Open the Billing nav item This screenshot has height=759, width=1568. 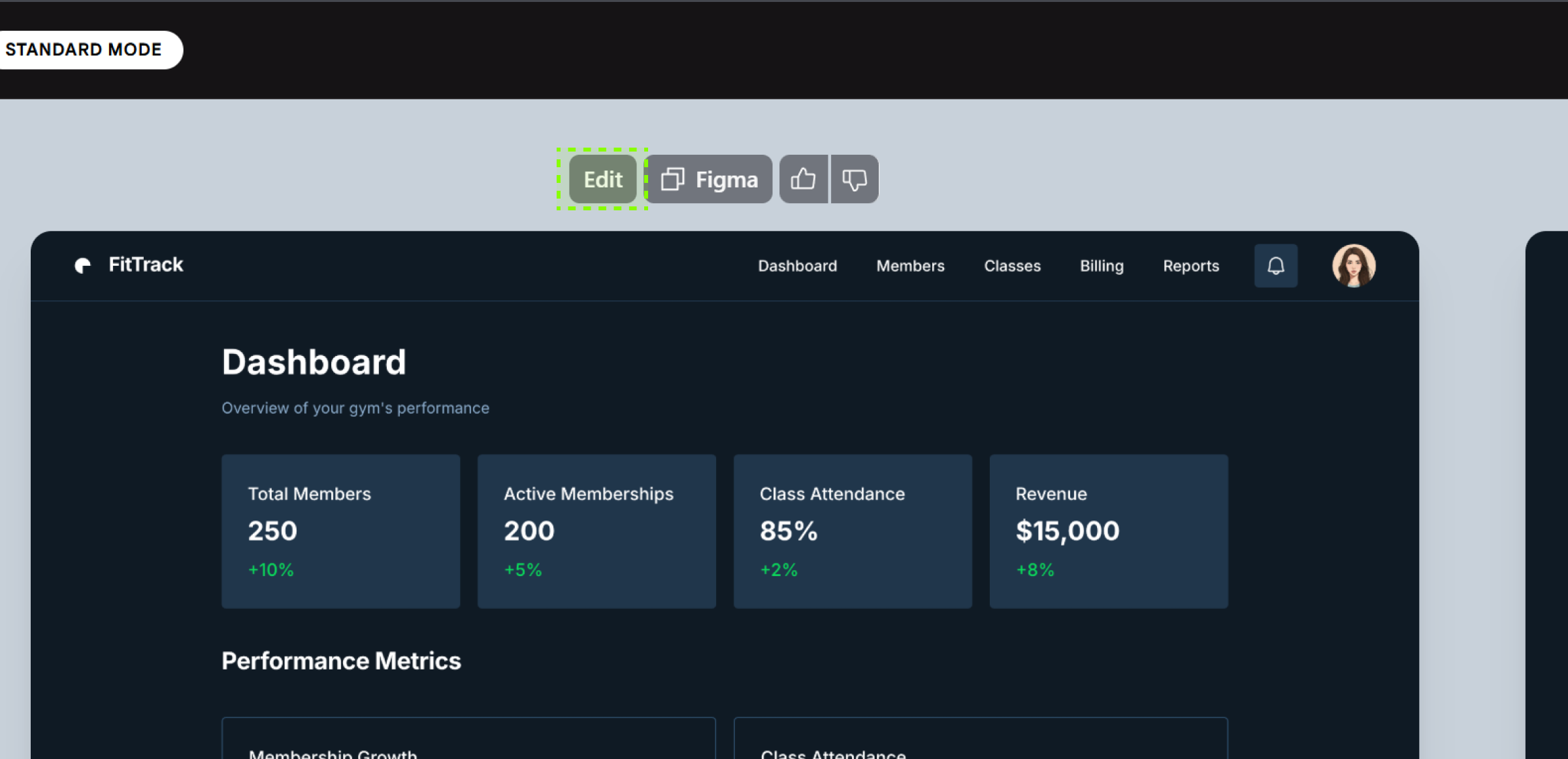(1102, 266)
